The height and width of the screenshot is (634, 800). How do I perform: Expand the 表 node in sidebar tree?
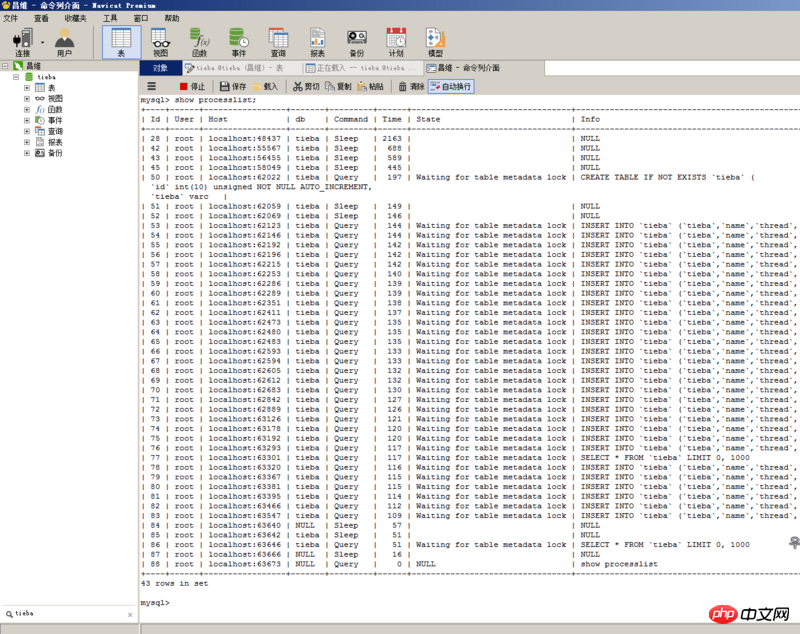point(27,88)
